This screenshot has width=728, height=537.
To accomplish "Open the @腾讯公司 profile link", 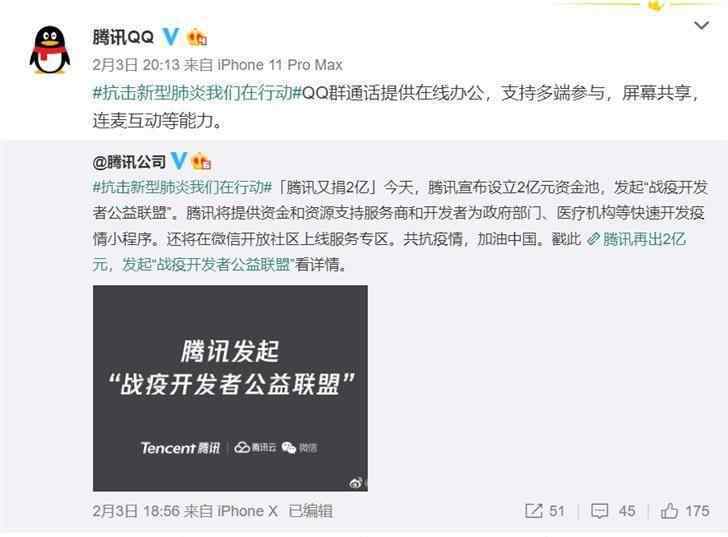I will tap(129, 162).
